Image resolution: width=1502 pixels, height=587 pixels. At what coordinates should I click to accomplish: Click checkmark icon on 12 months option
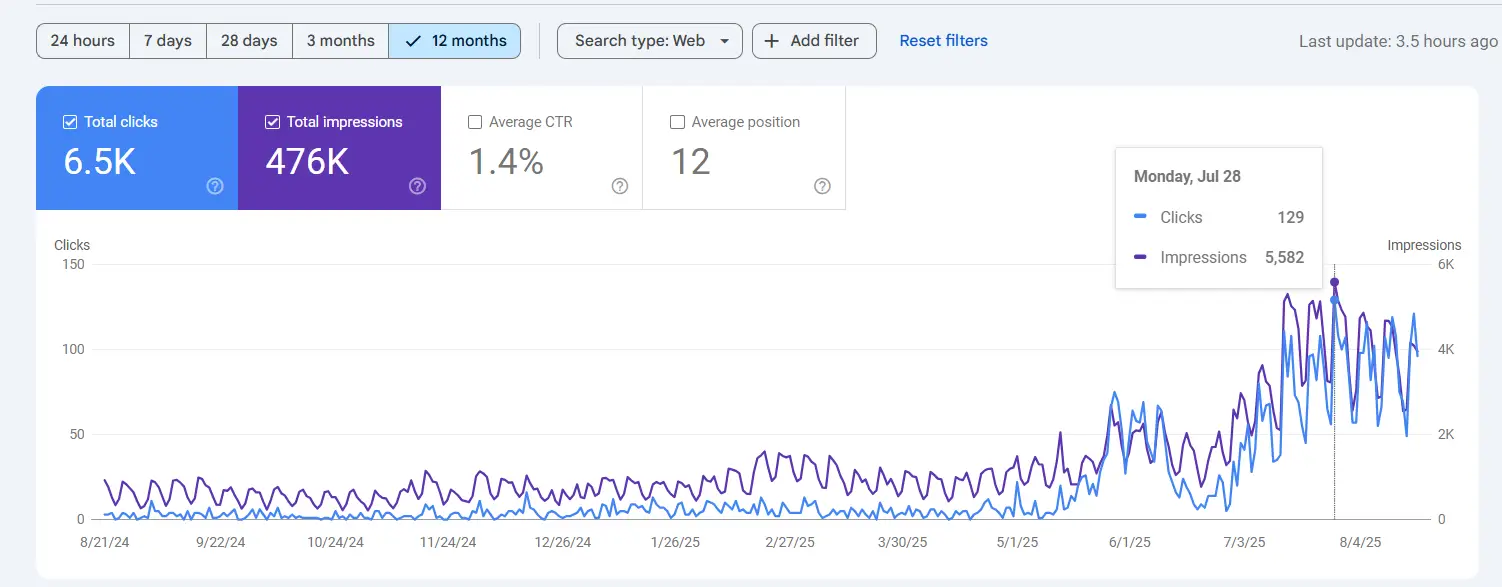413,41
